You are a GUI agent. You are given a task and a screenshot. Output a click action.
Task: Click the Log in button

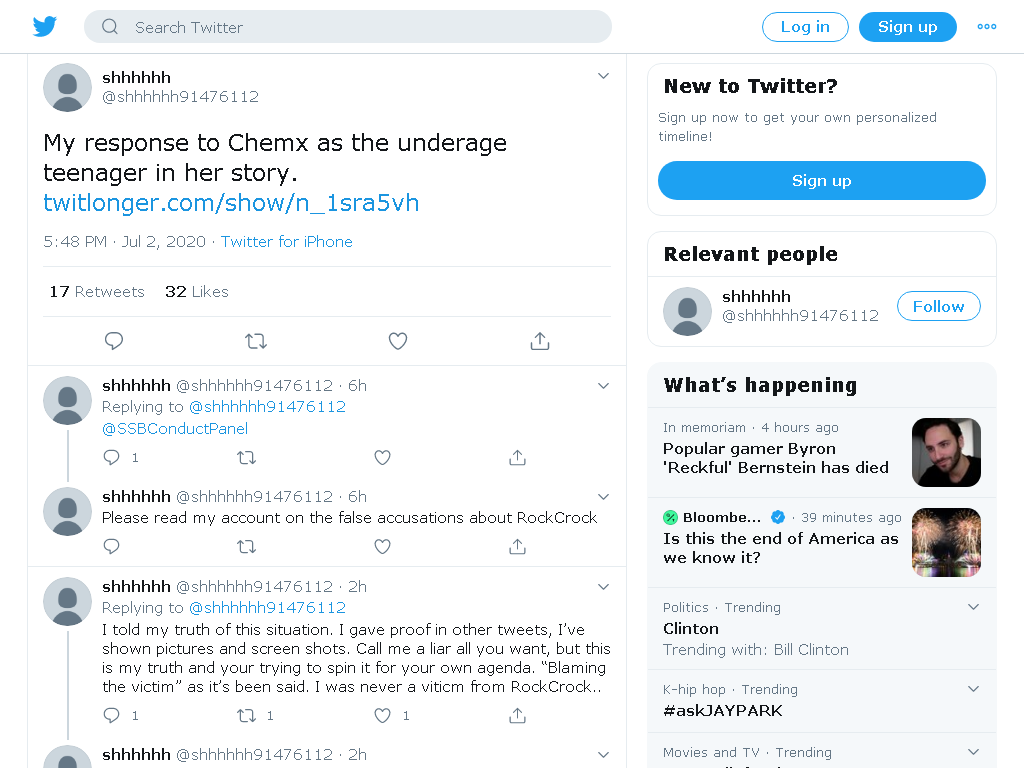coord(805,27)
